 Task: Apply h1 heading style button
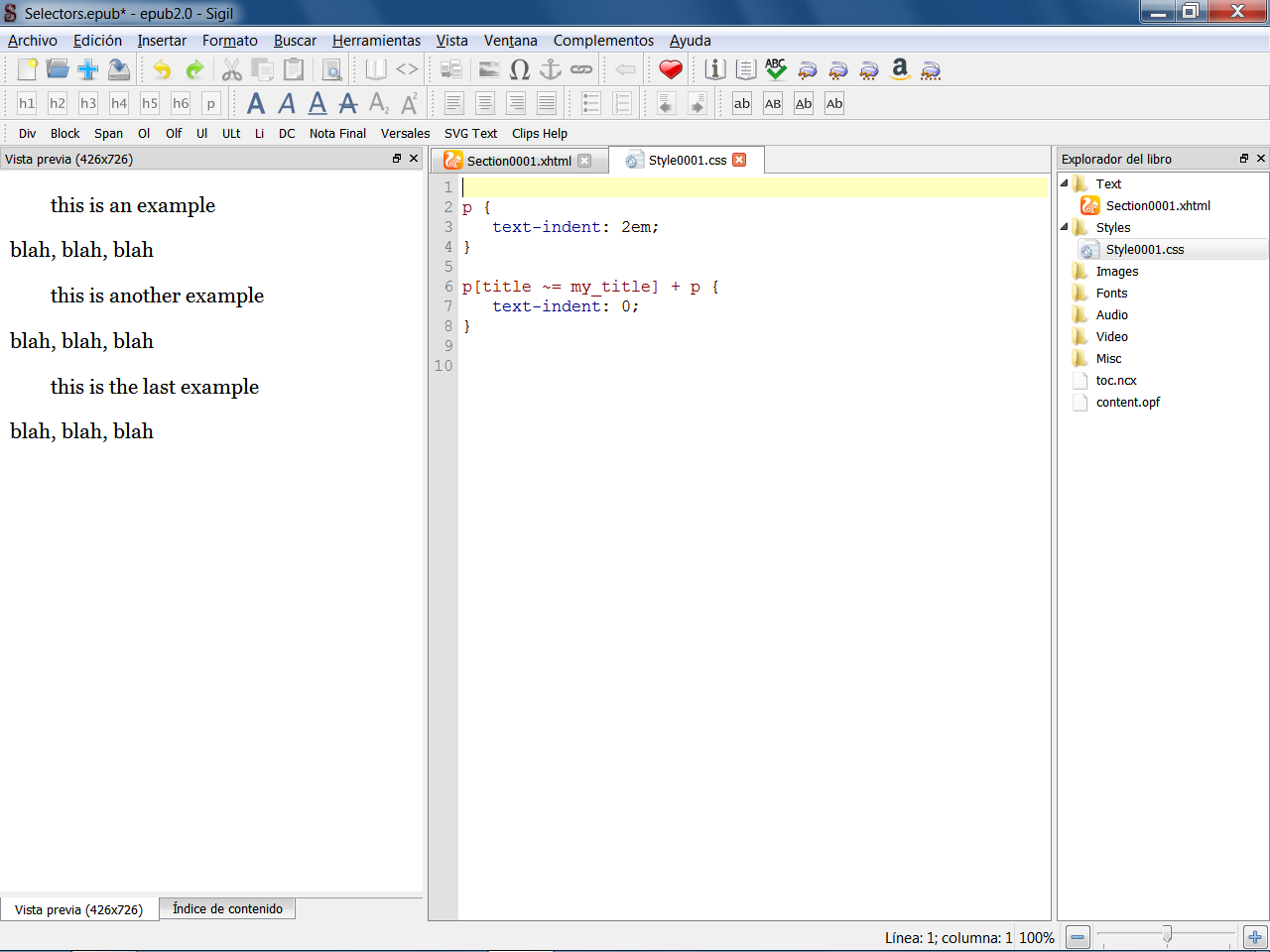pos(27,103)
